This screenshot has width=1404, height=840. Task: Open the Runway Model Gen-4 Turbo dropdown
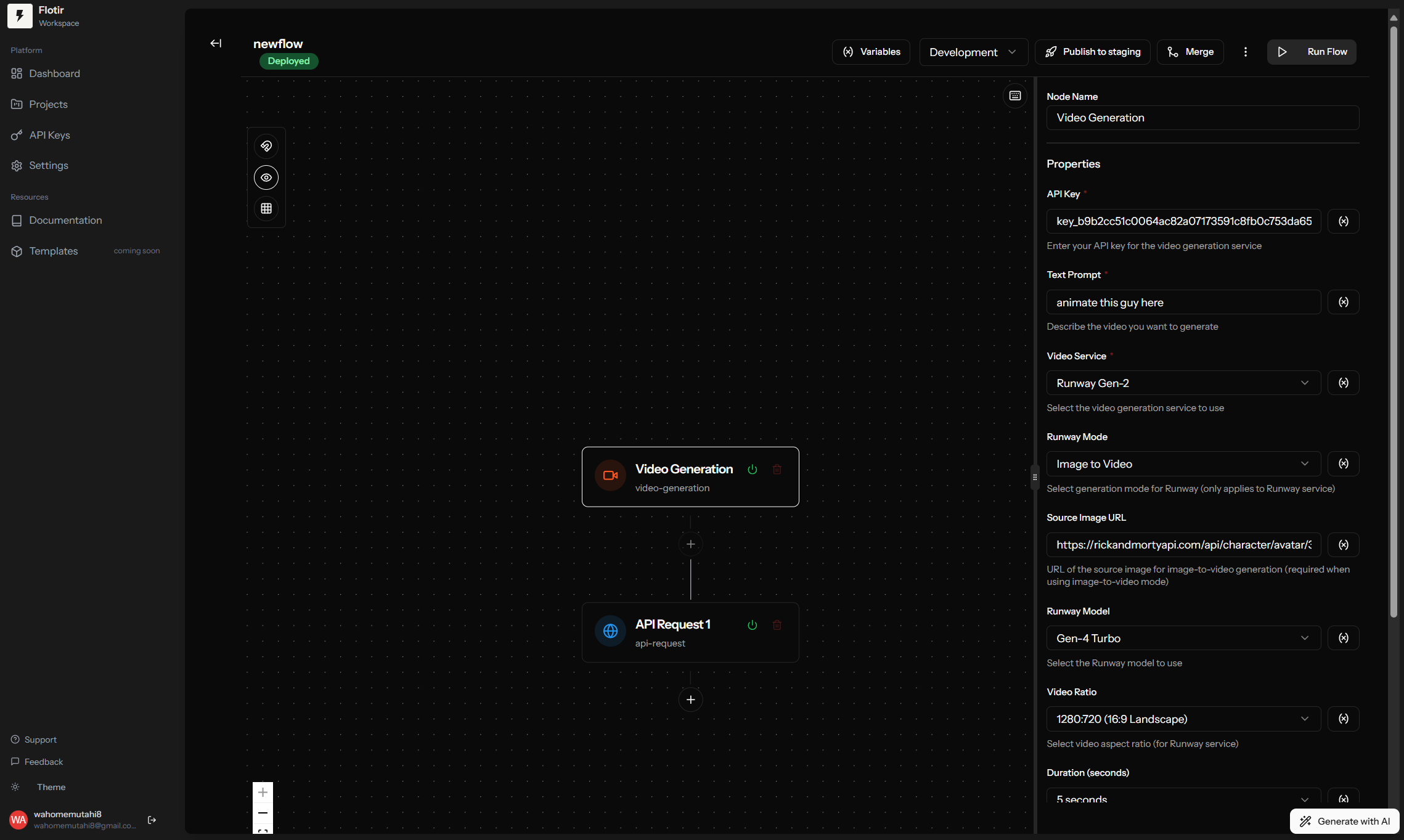1183,638
